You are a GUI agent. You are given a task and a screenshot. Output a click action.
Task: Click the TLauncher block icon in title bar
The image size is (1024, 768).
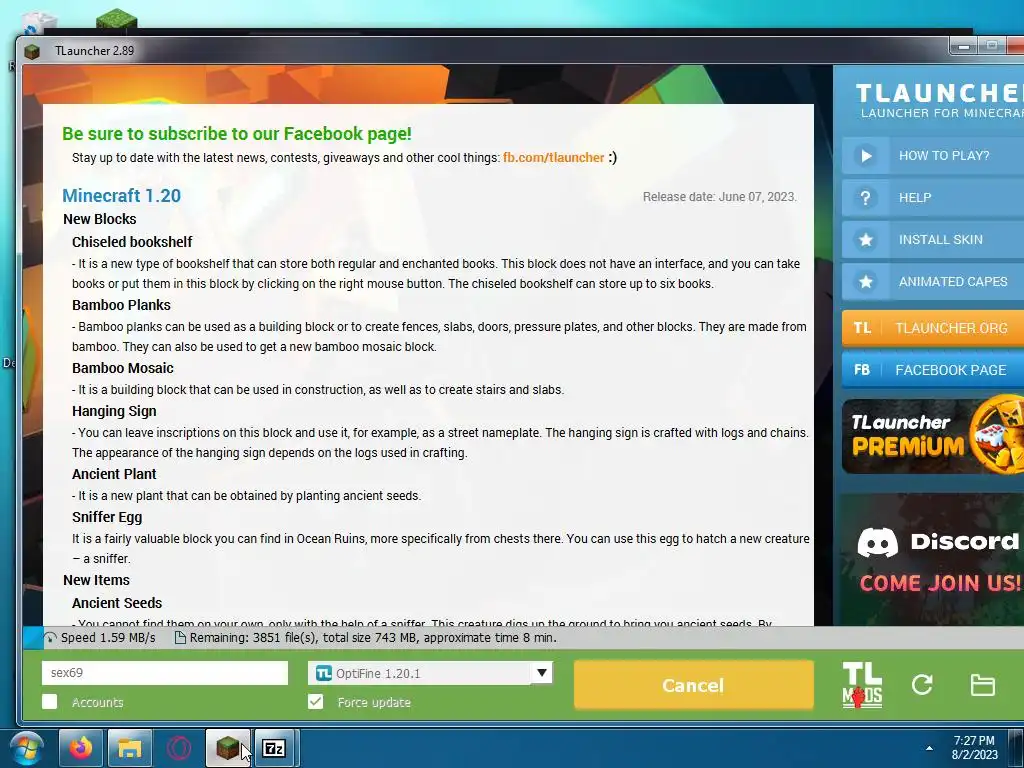click(32, 51)
